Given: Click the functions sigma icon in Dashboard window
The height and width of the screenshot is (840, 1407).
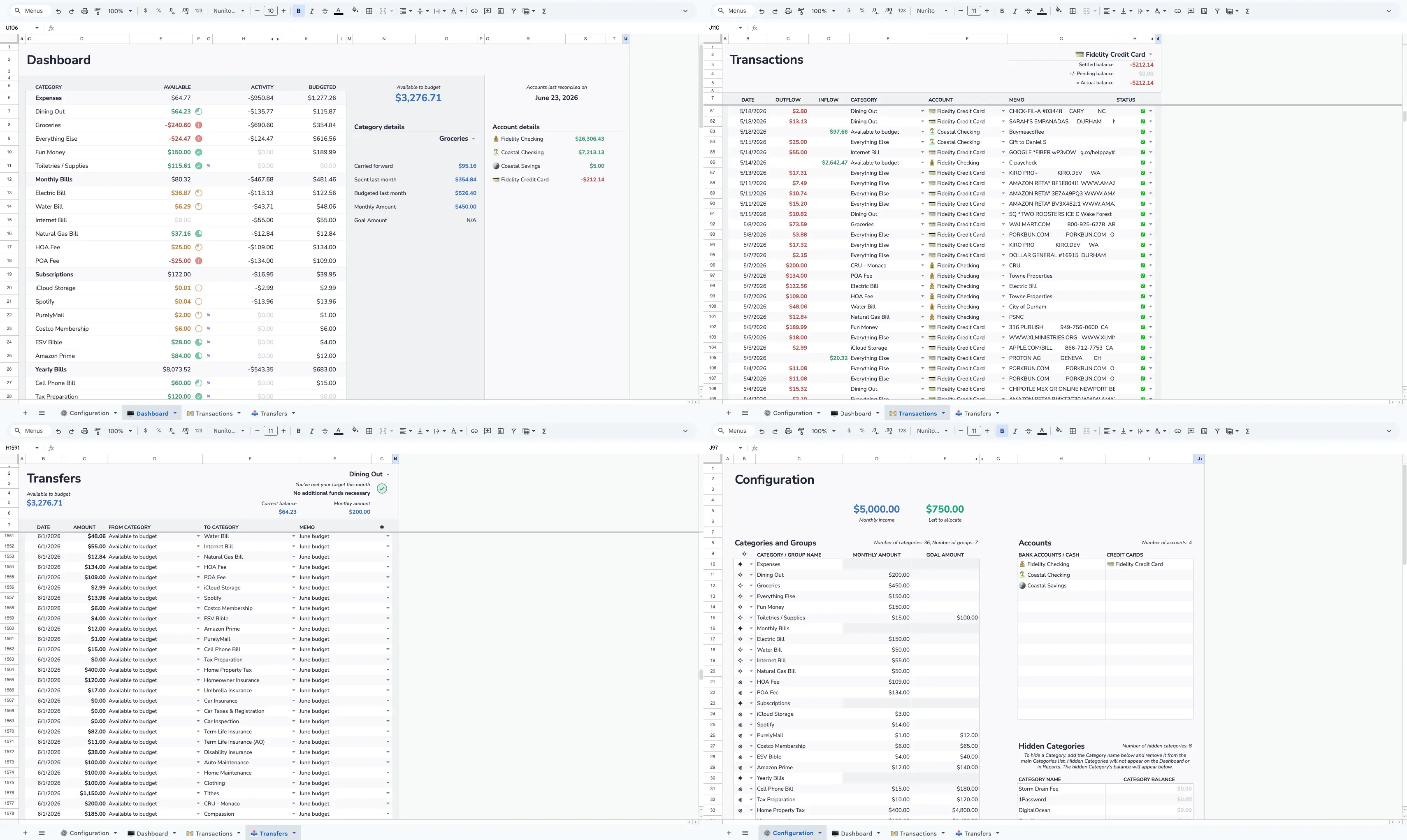Looking at the screenshot, I should (x=544, y=11).
